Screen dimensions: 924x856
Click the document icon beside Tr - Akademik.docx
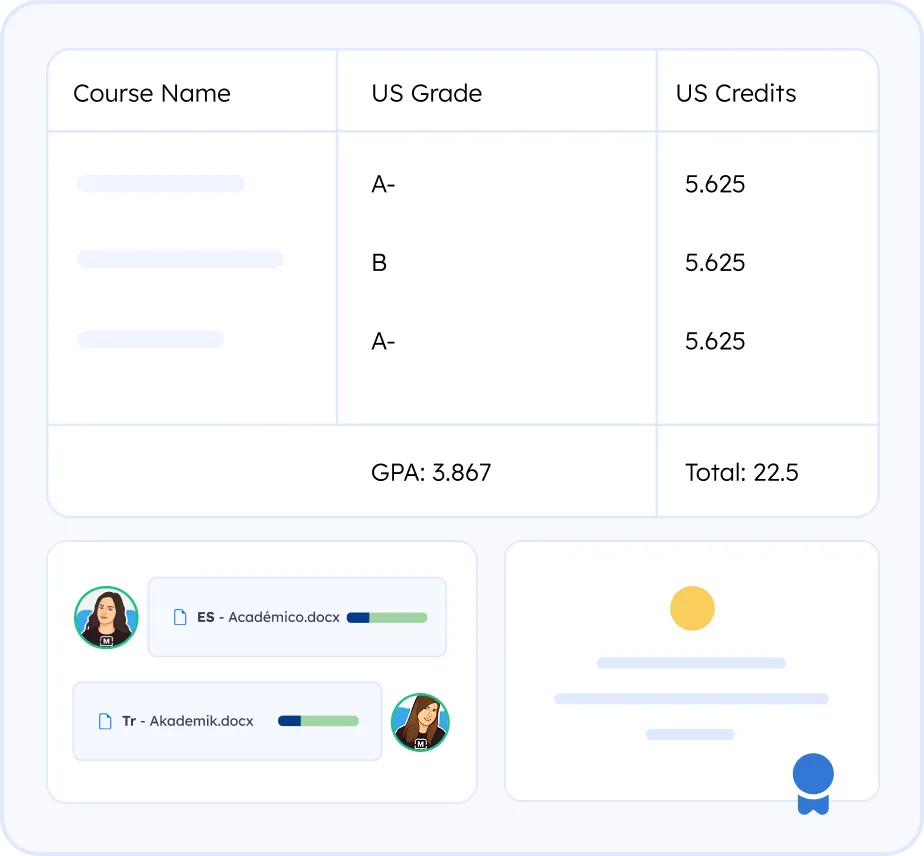tap(105, 721)
